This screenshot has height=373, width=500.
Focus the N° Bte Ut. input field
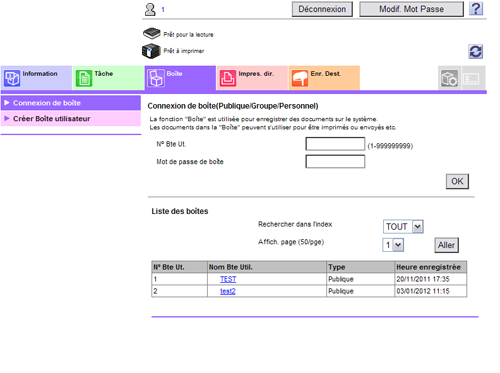(335, 144)
